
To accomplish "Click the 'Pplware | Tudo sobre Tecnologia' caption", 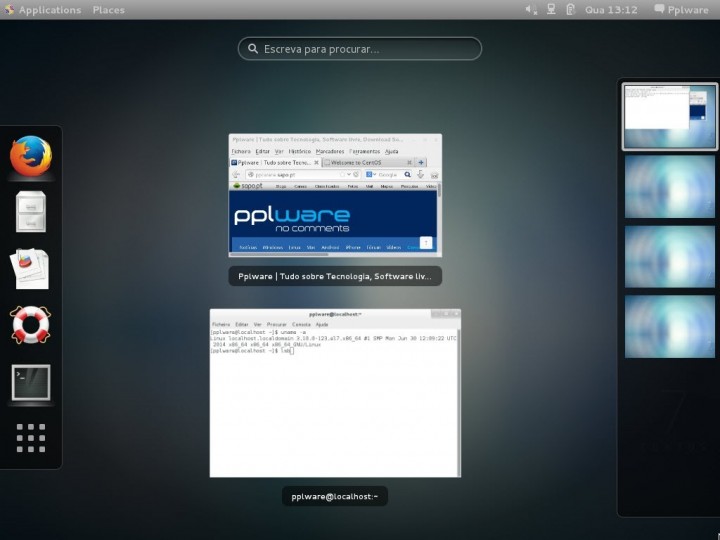I will click(335, 277).
